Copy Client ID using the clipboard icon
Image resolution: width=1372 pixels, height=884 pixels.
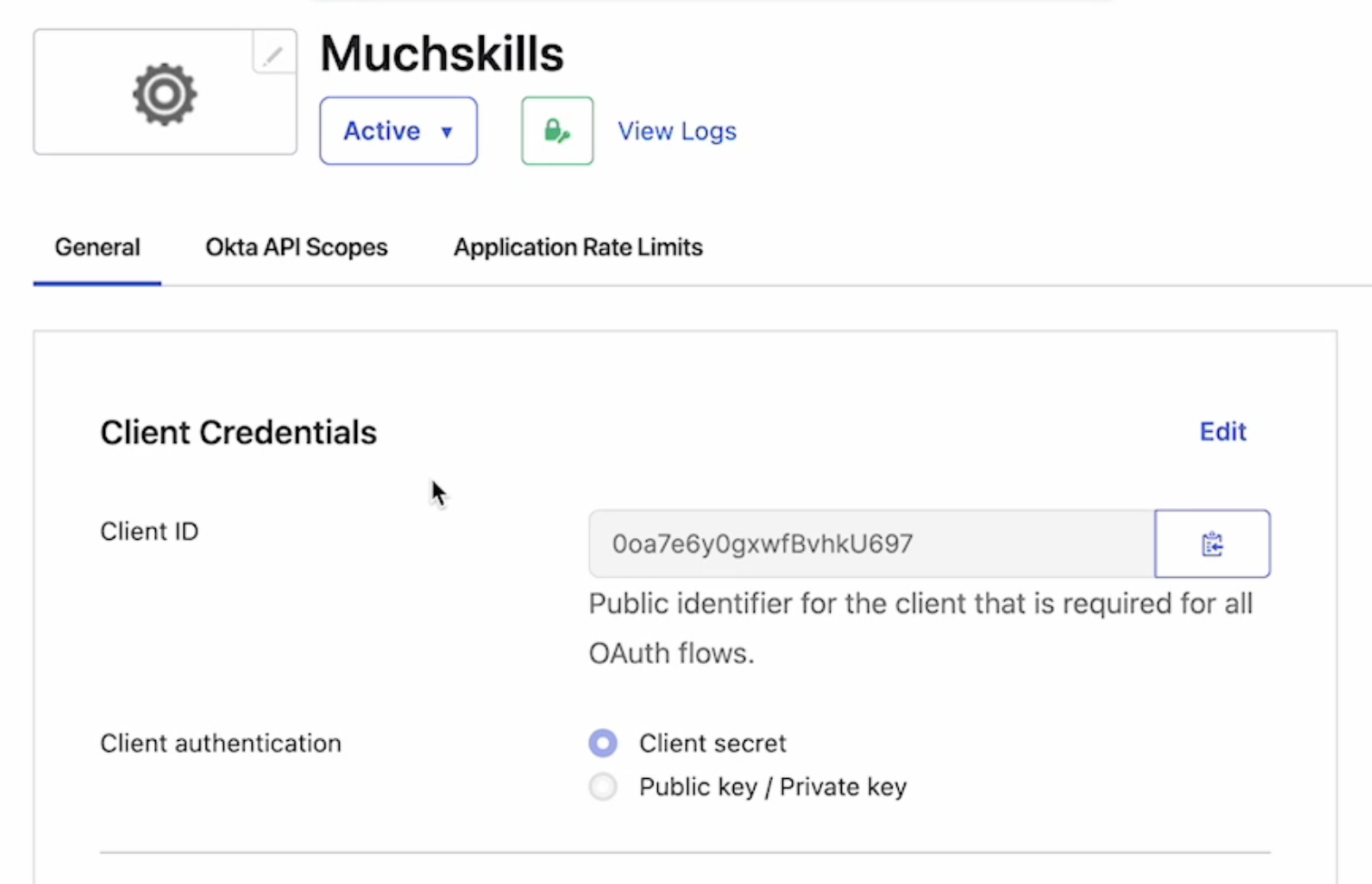[x=1213, y=543]
